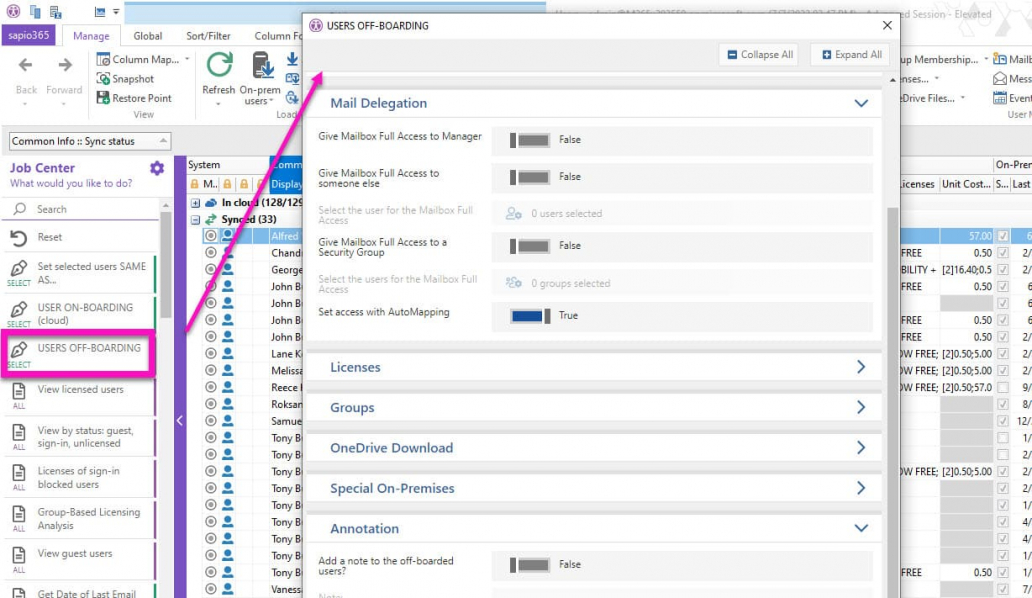Click the Back arrow icon

26,65
